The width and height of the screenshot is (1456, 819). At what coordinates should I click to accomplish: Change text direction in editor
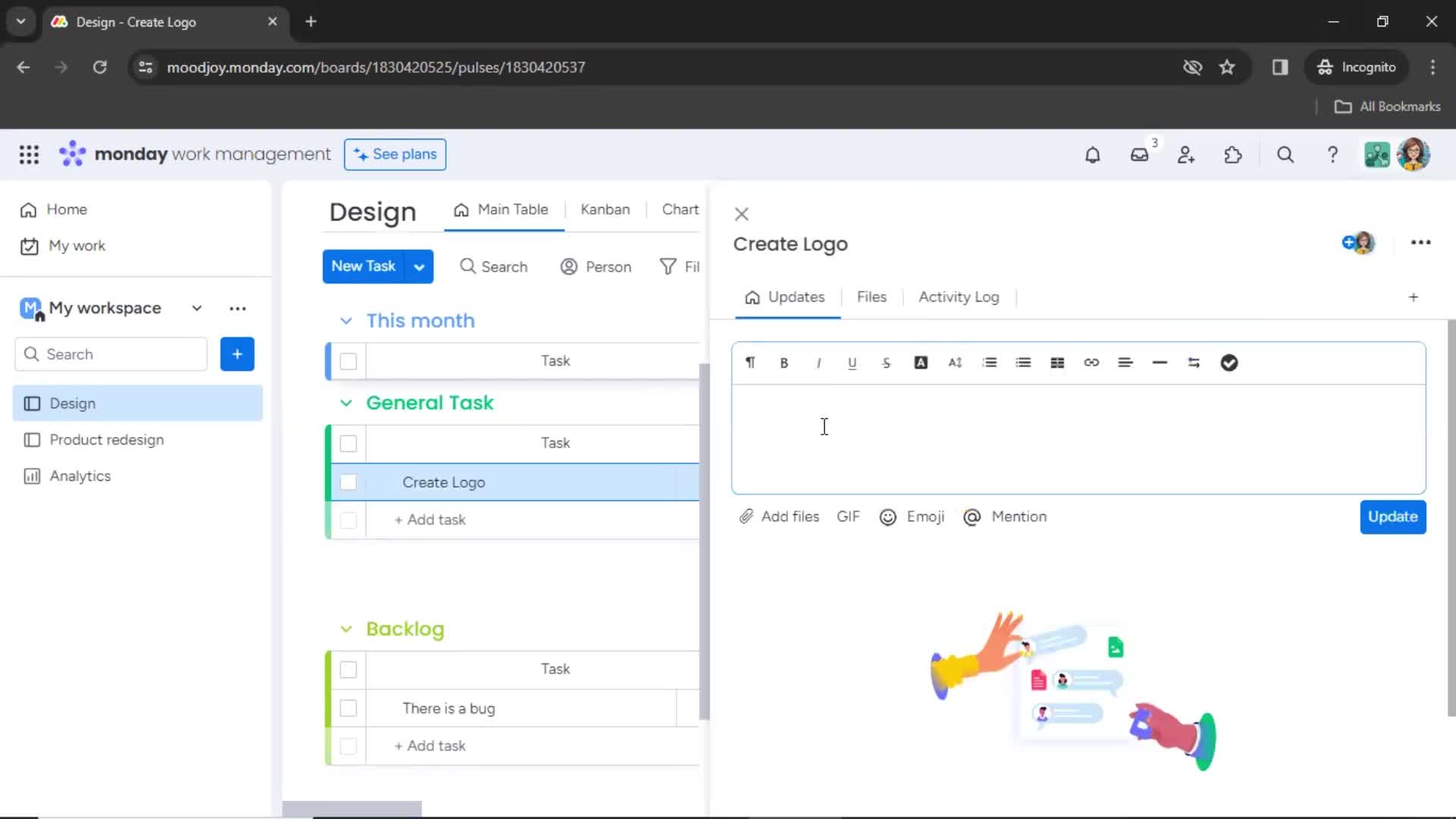(1194, 362)
